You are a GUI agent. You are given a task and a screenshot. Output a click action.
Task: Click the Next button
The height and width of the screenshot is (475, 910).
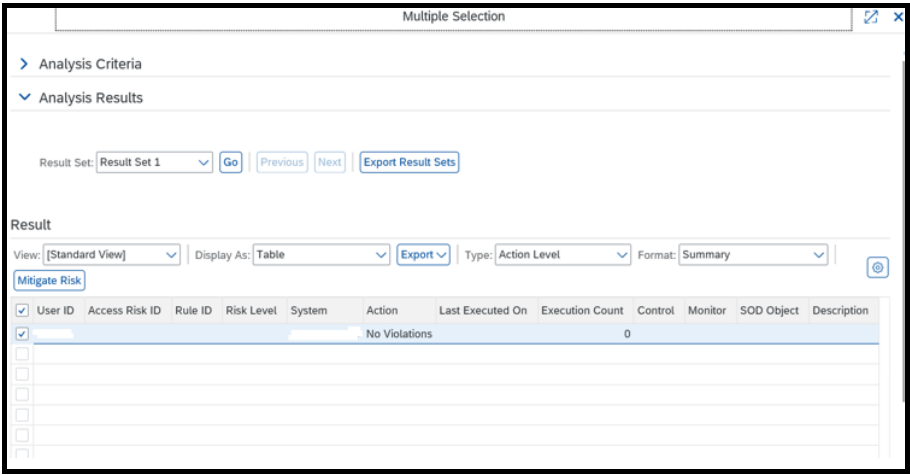[330, 162]
